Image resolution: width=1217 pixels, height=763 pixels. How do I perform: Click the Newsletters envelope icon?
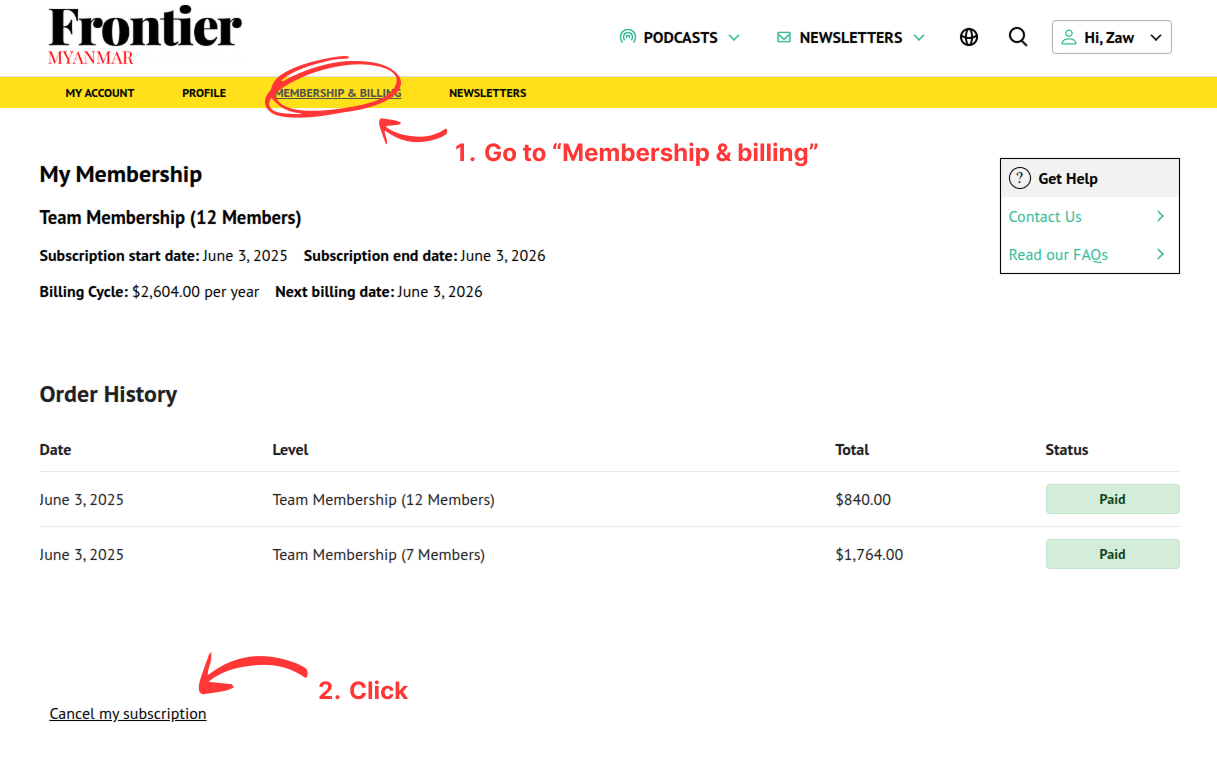782,37
